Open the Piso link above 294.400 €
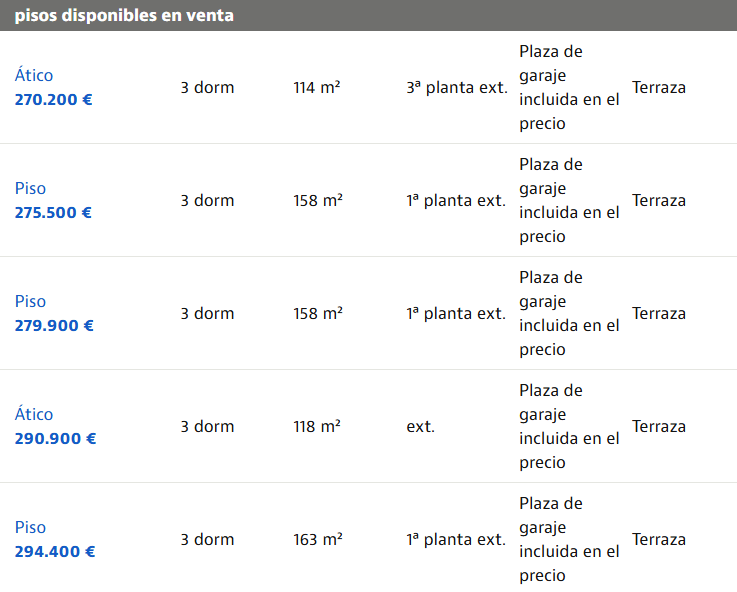Screen dimensions: 737x592 tap(30, 527)
